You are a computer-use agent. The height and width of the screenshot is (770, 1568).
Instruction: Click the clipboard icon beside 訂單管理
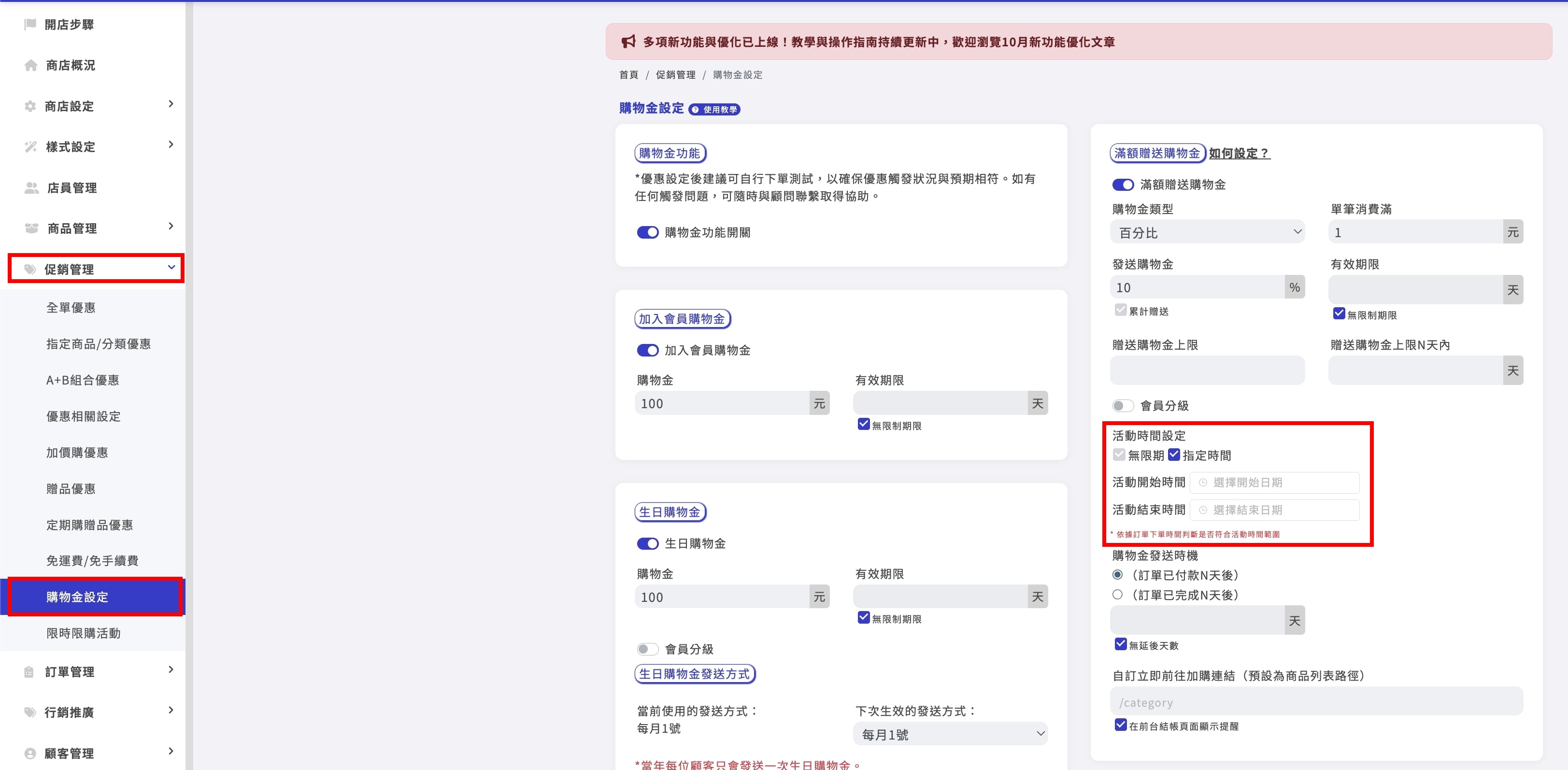tap(29, 672)
